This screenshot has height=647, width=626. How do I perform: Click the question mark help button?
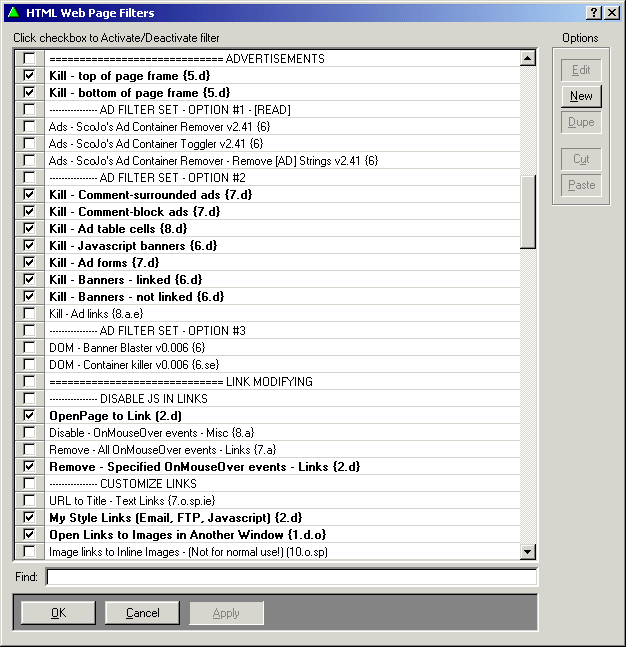tap(594, 12)
